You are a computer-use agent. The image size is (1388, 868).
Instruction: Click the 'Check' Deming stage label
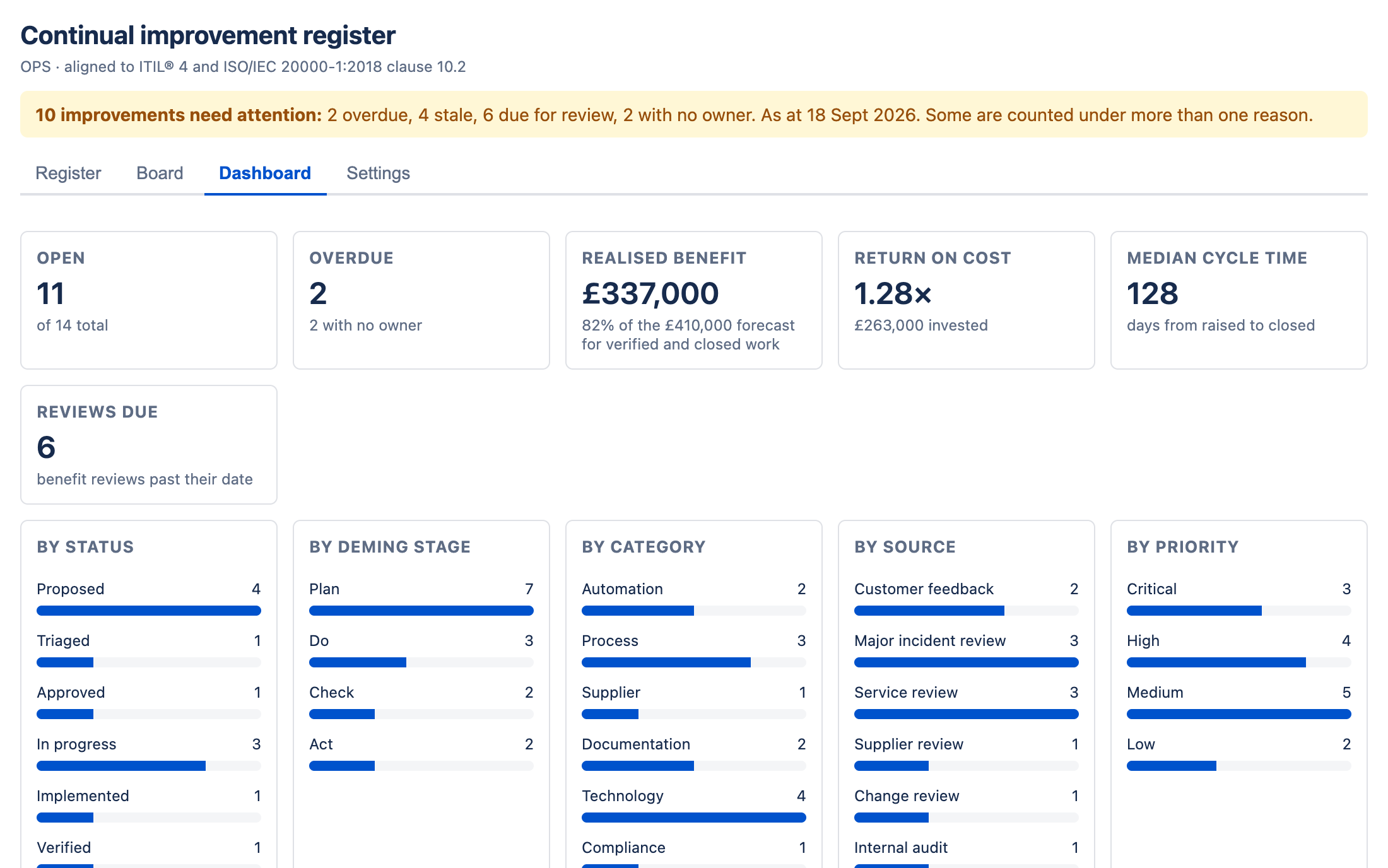pos(332,693)
